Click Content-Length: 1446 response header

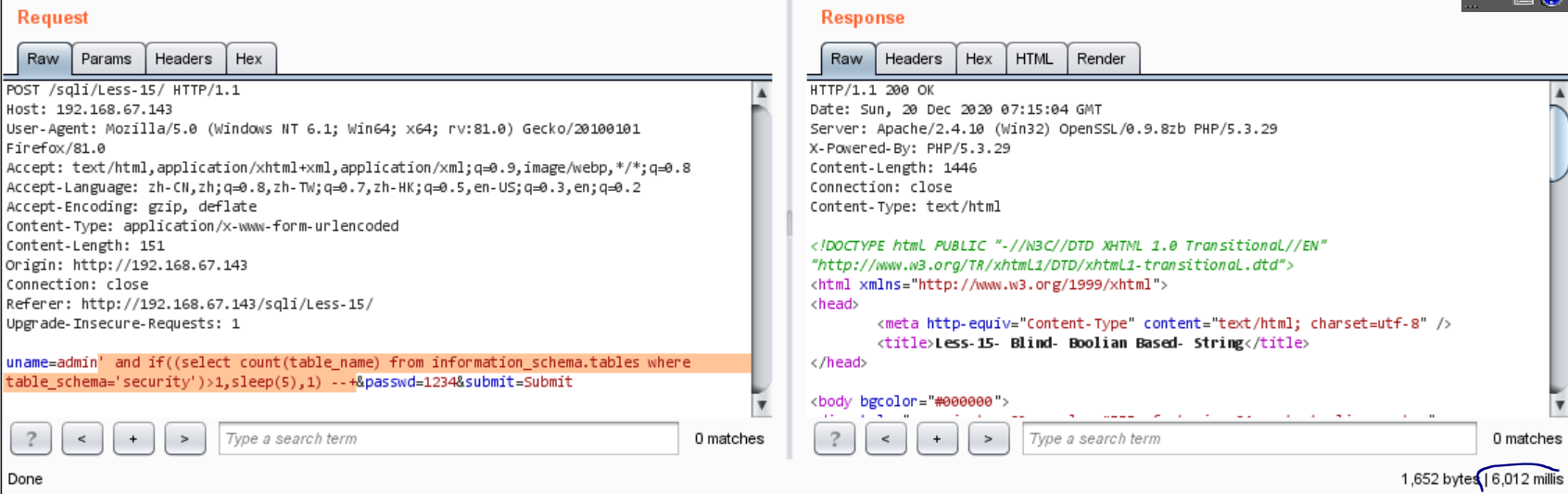click(x=893, y=168)
